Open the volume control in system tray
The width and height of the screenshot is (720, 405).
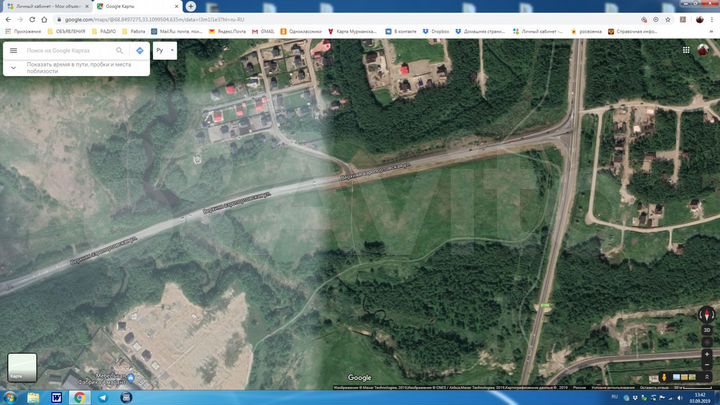pyautogui.click(x=680, y=398)
